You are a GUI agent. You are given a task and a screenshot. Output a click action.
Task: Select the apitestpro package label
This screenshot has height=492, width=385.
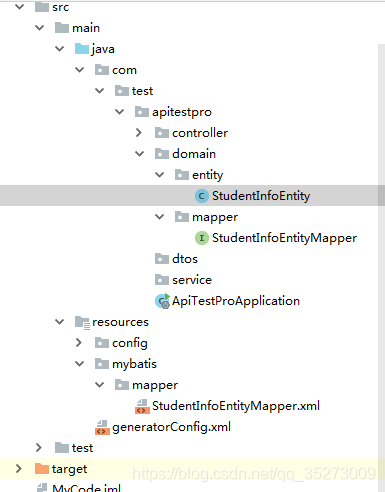[x=182, y=112]
